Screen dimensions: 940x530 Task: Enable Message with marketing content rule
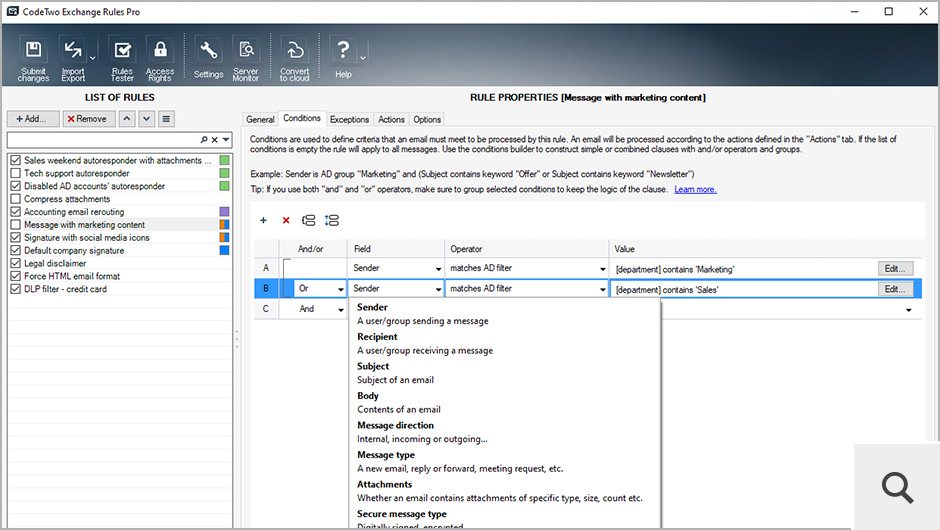16,225
